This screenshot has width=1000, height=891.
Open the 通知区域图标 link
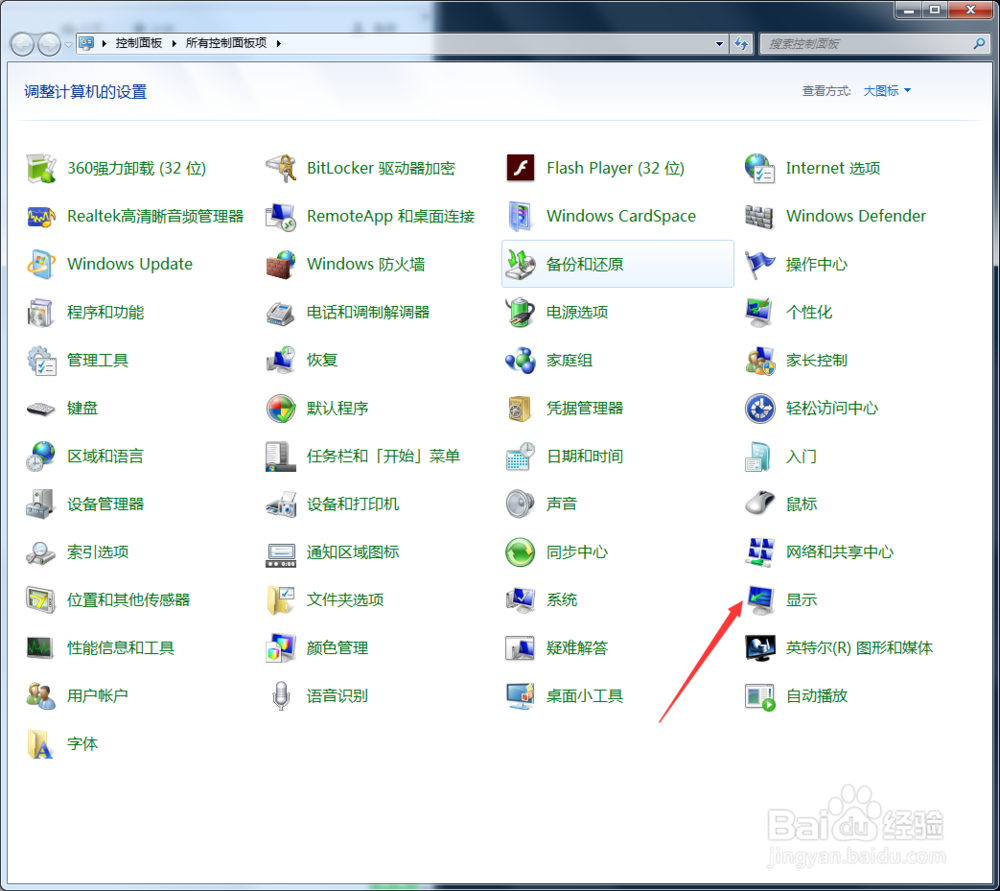(x=353, y=552)
